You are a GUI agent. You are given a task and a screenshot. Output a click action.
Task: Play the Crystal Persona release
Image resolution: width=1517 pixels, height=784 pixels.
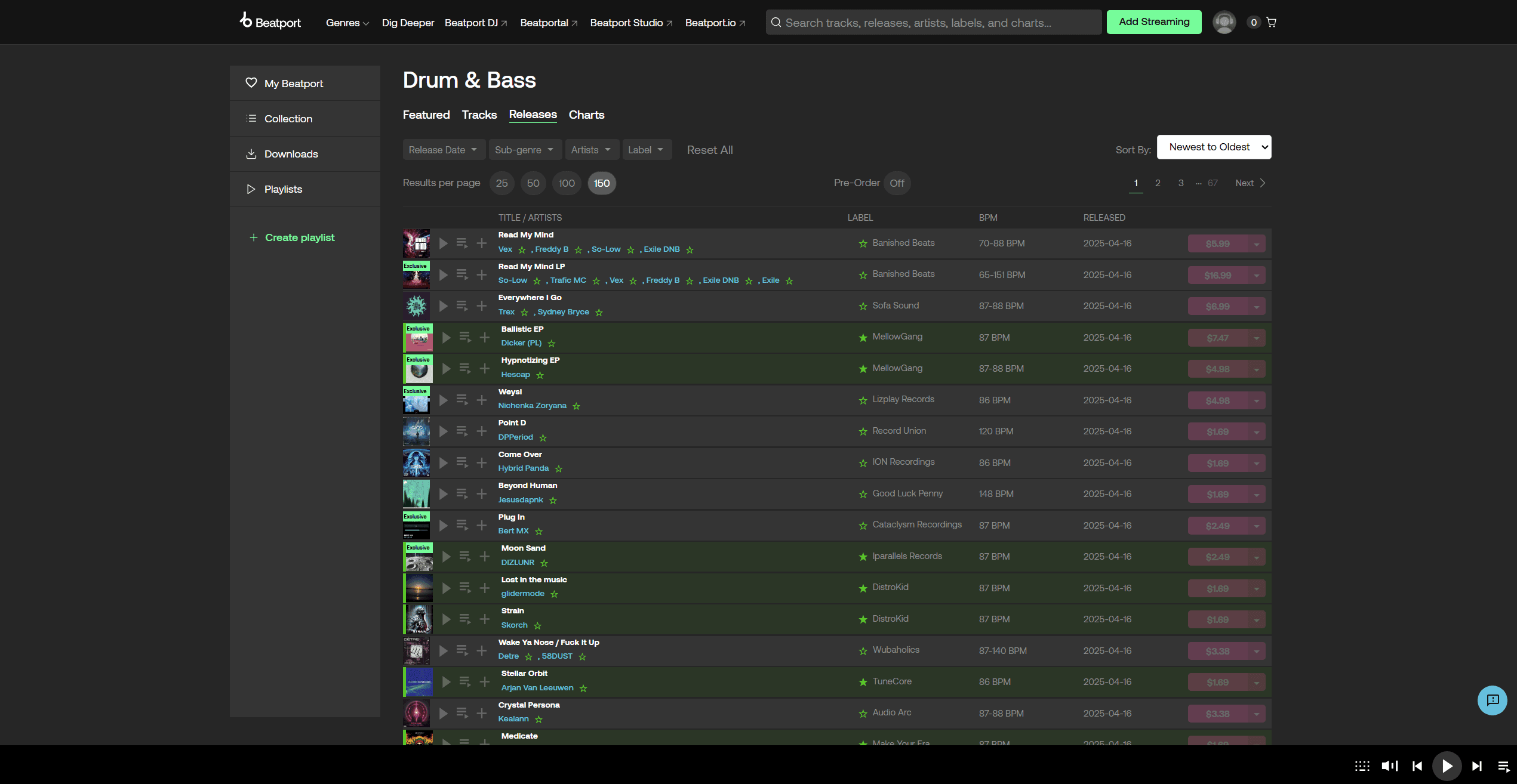[444, 714]
